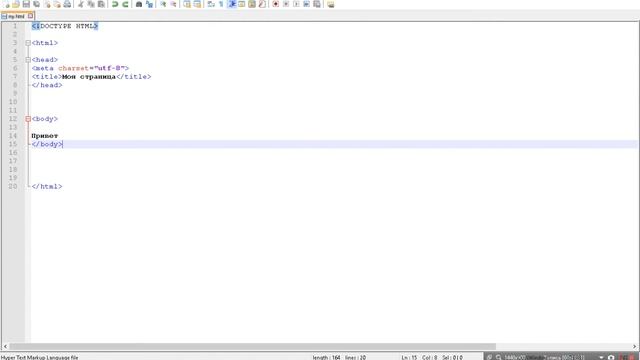This screenshot has width=640, height=360.
Task: Show the document map panel
Action: [x=252, y=4]
